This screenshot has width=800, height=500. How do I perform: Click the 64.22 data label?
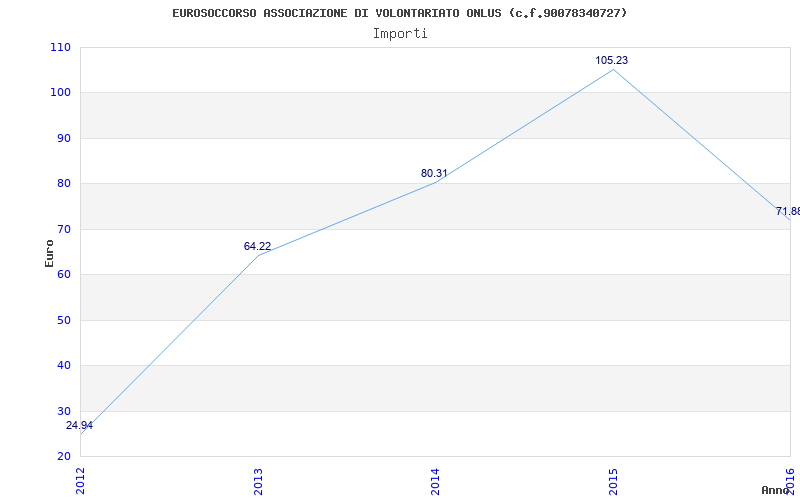pyautogui.click(x=257, y=246)
